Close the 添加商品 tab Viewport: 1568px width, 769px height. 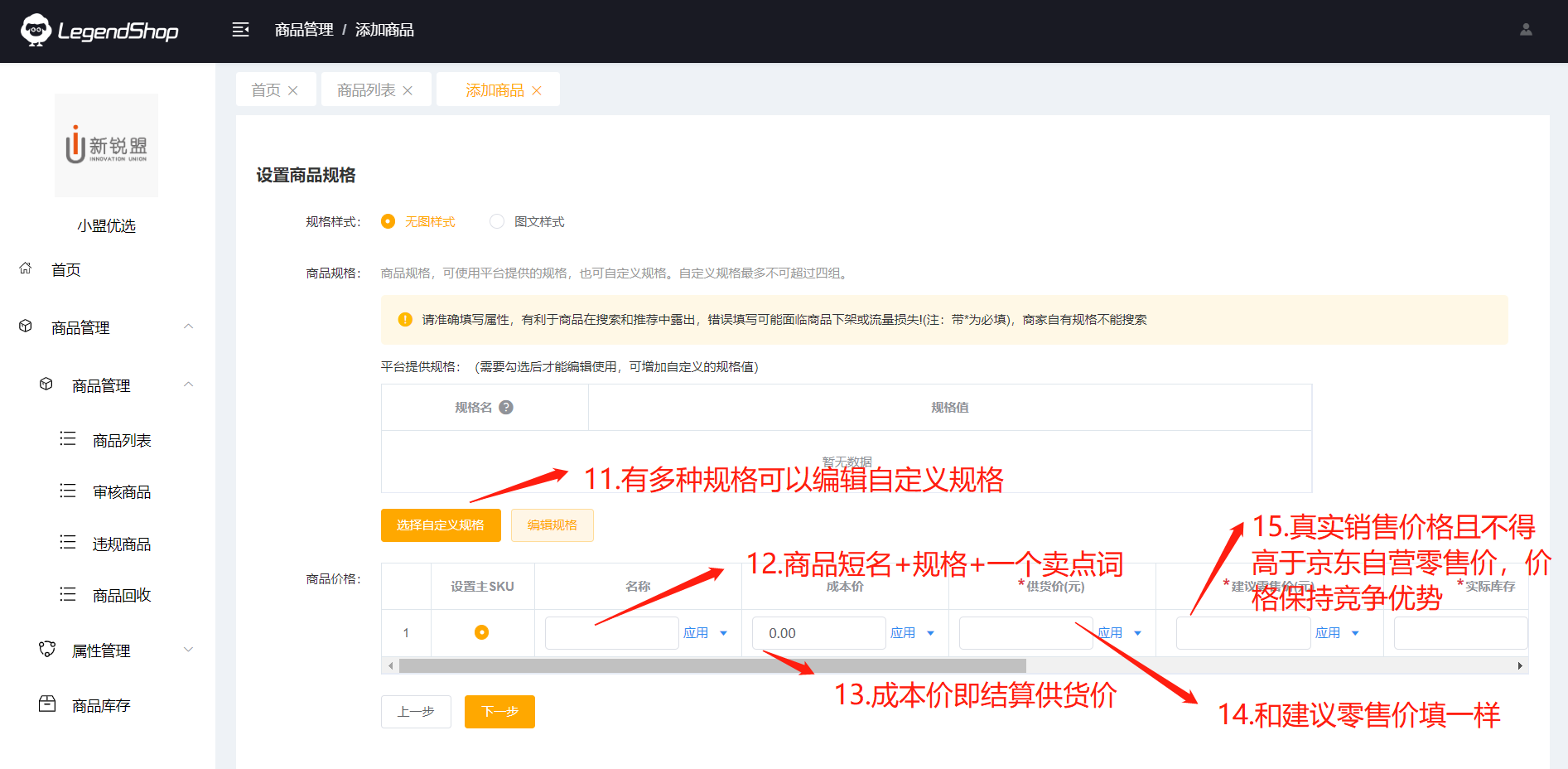coord(537,90)
